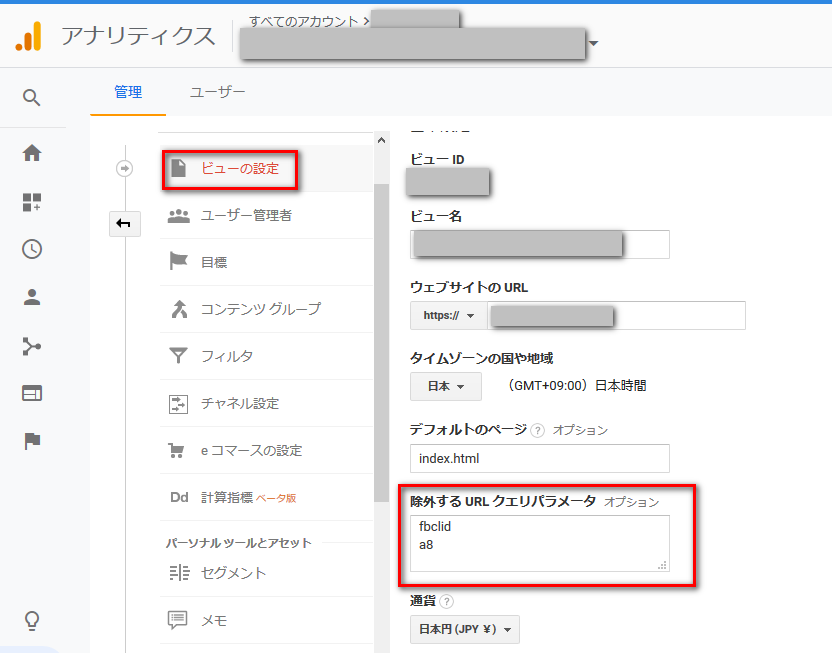Image resolution: width=832 pixels, height=653 pixels.
Task: Click the circled arrow icon beside view column
Action: click(x=124, y=169)
